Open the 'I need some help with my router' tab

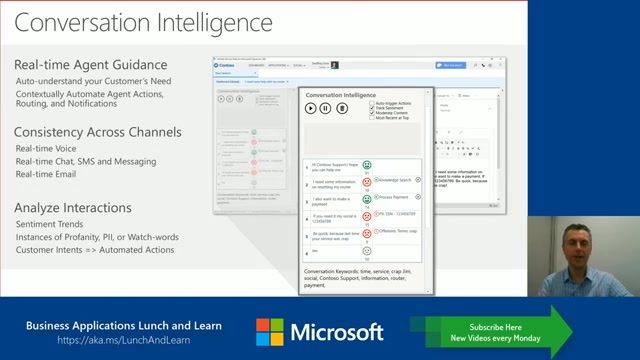coord(264,82)
